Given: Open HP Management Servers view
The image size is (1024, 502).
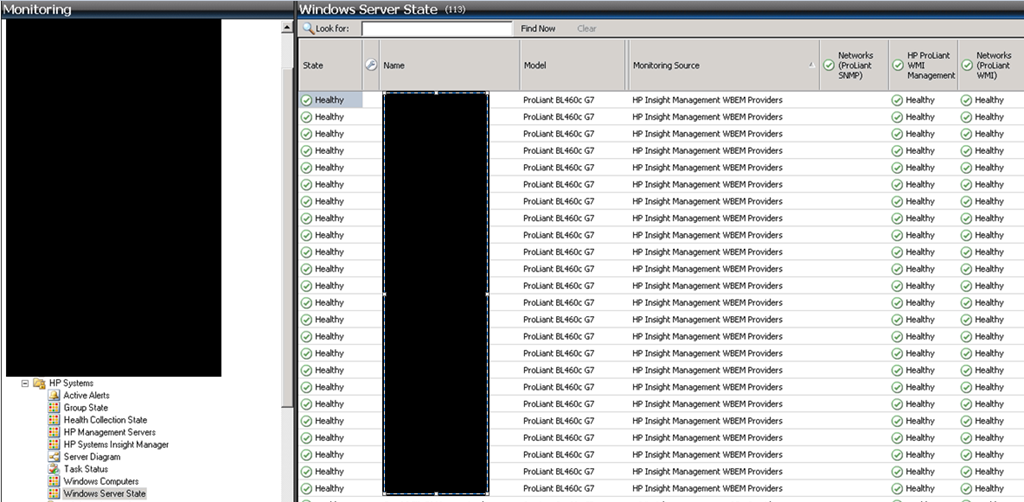Looking at the screenshot, I should [x=109, y=432].
